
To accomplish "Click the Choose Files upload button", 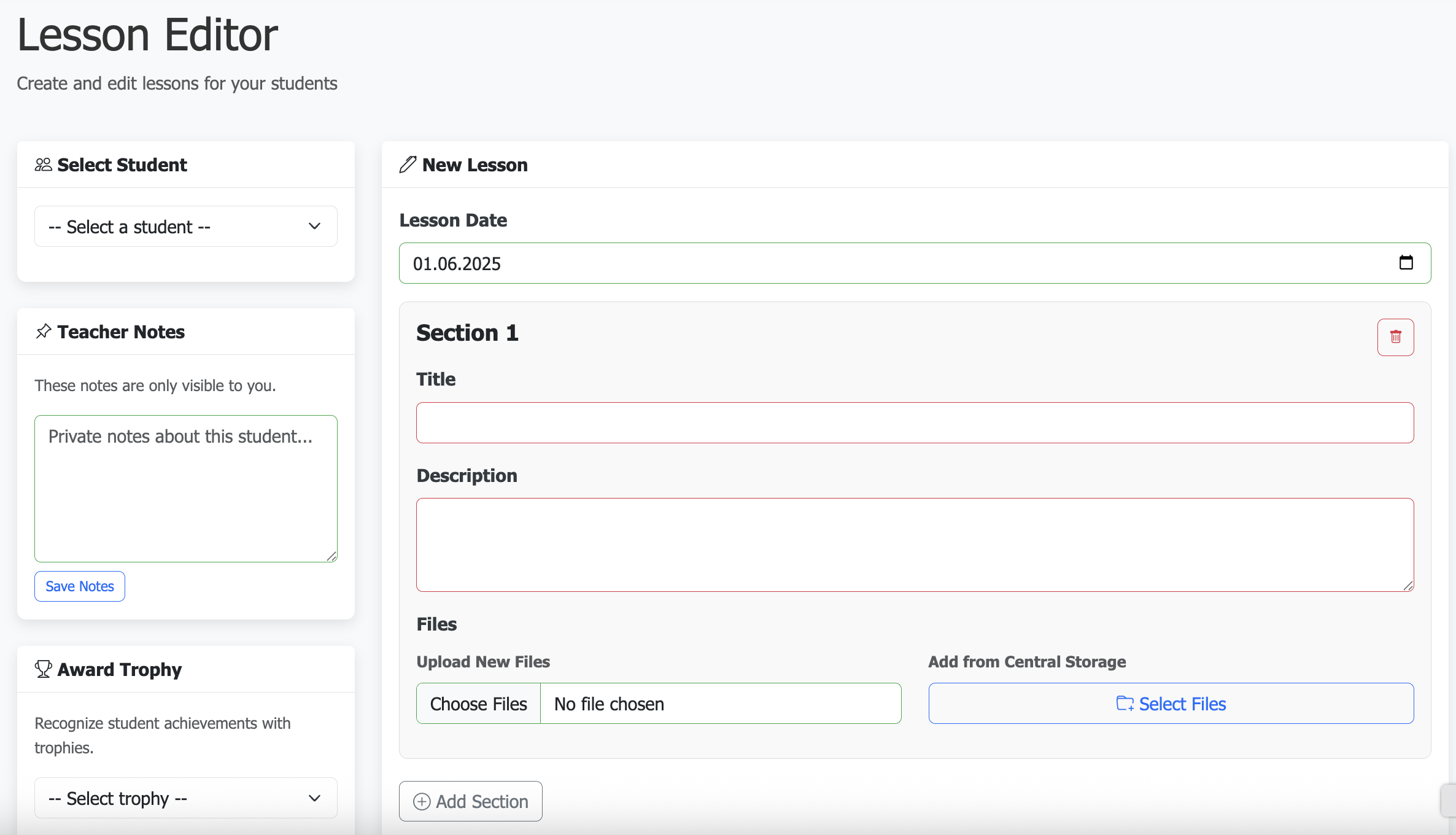I will (x=478, y=704).
